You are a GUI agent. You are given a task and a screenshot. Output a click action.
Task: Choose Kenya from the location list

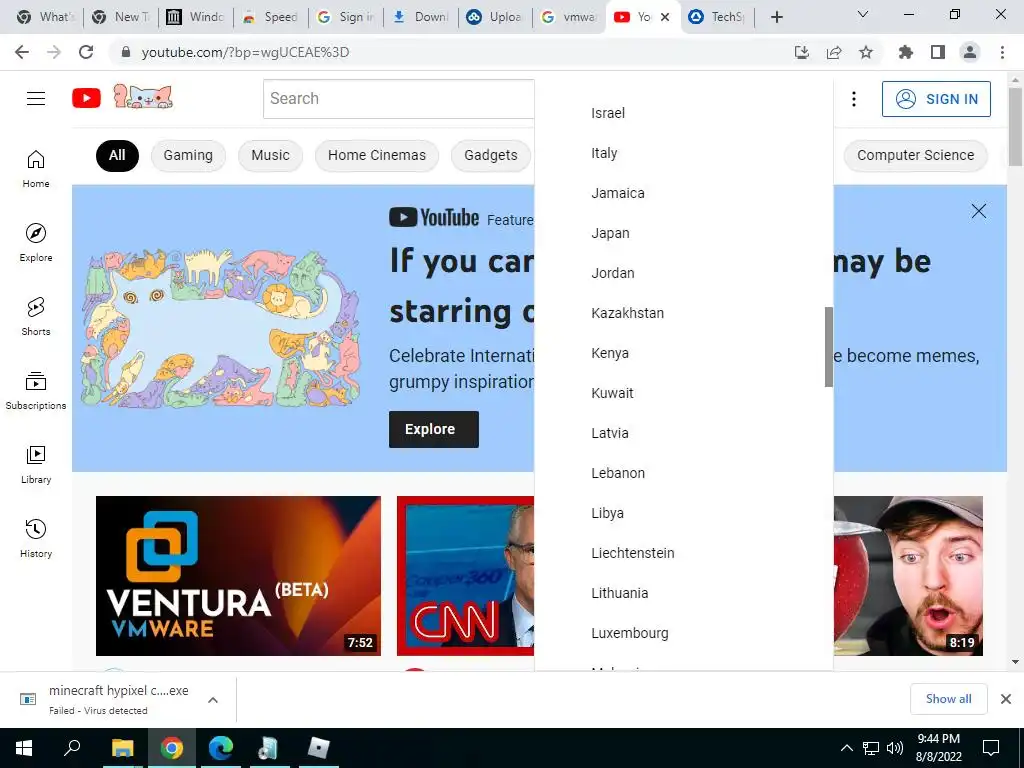click(x=684, y=353)
